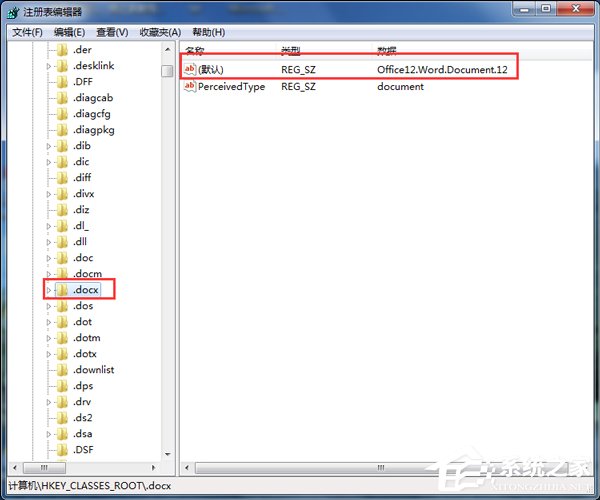Click the .divx folder icon
600x500 pixels.
click(62, 194)
